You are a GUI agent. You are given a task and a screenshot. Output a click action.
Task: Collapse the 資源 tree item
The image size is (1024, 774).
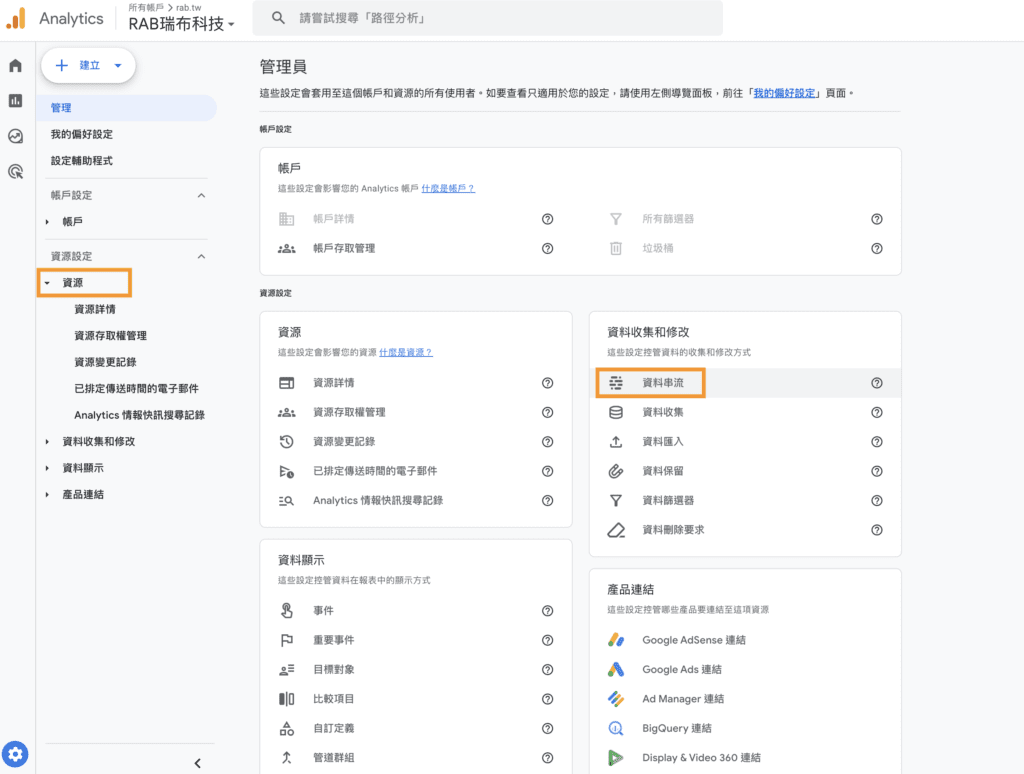click(x=47, y=283)
